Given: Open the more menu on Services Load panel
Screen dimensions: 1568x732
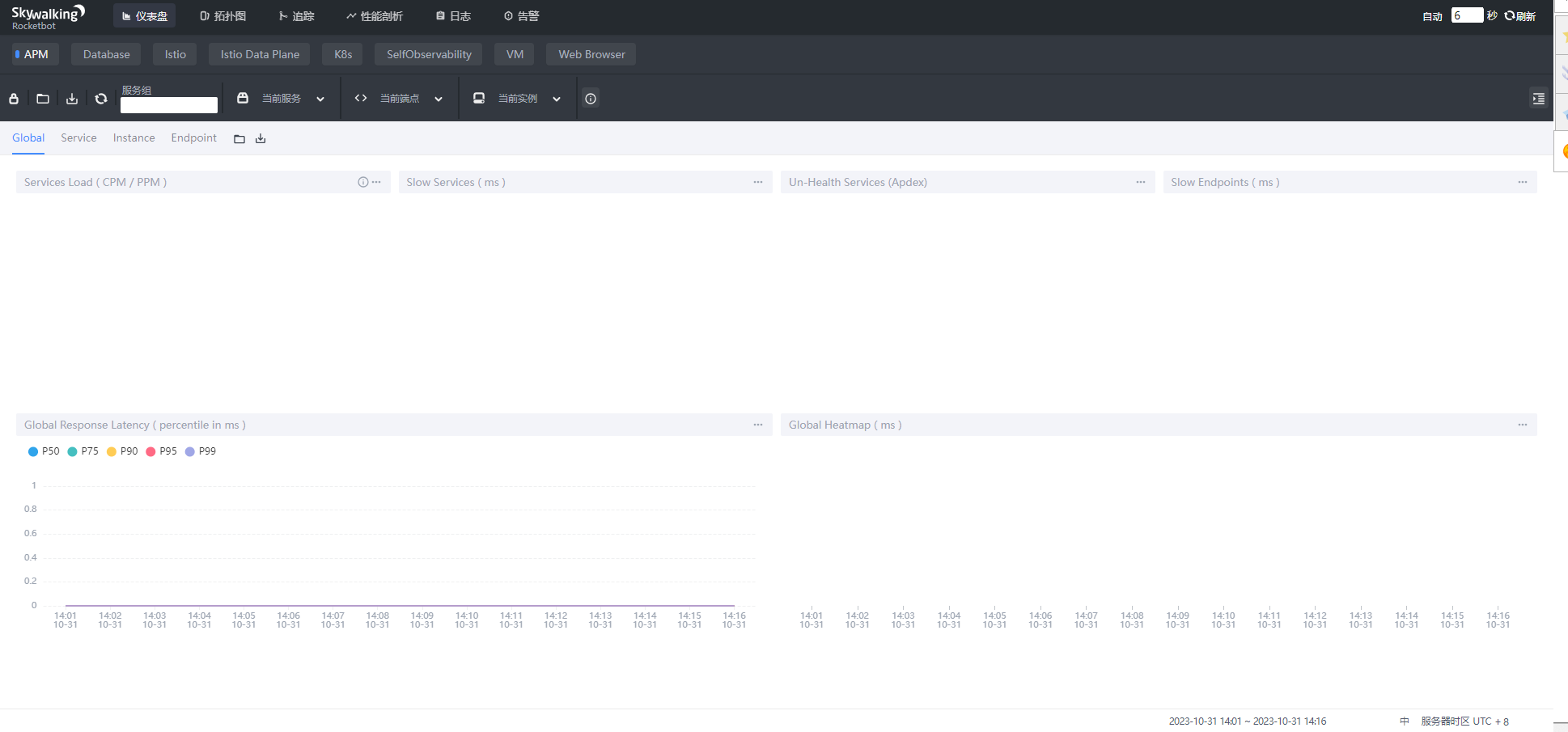Looking at the screenshot, I should click(376, 182).
